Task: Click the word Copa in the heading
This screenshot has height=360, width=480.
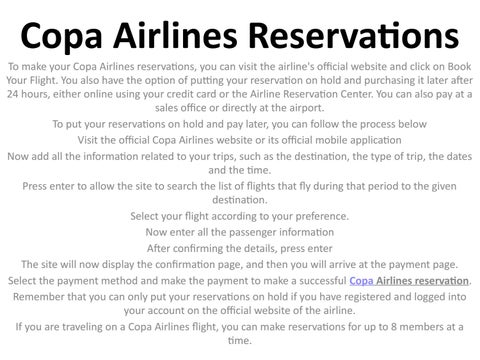Action: click(x=61, y=35)
